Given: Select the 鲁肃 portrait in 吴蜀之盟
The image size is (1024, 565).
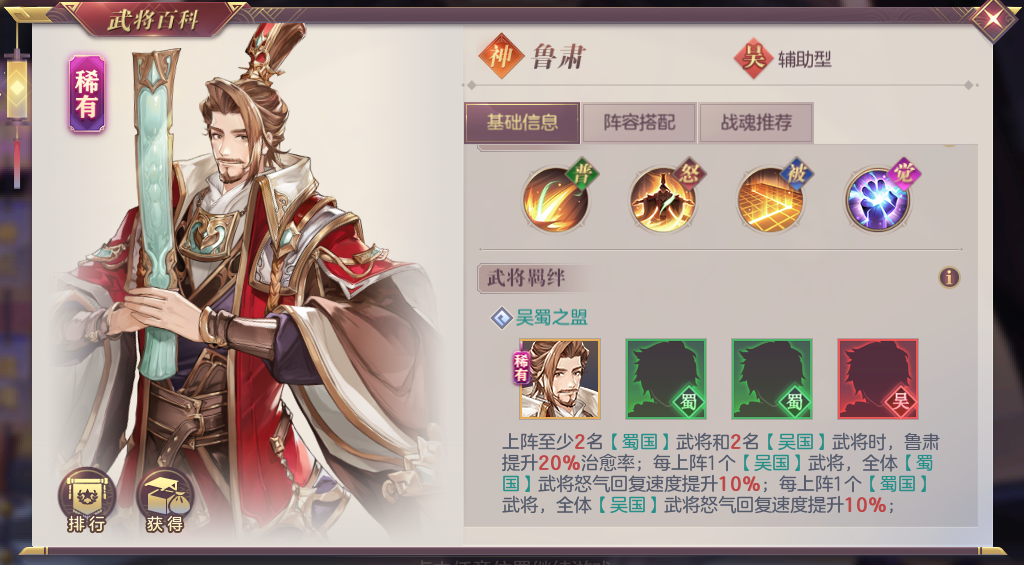Looking at the screenshot, I should tap(560, 379).
